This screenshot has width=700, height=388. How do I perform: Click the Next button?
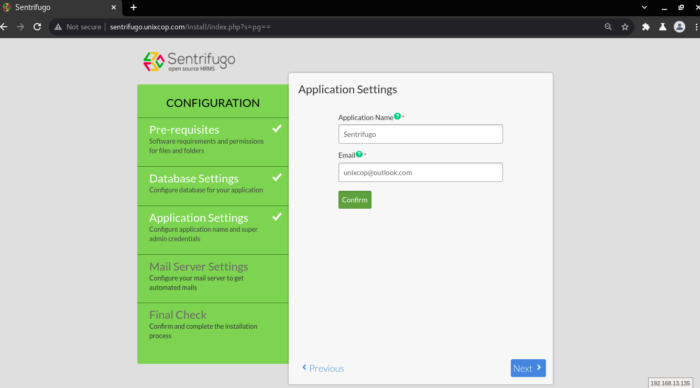click(528, 368)
